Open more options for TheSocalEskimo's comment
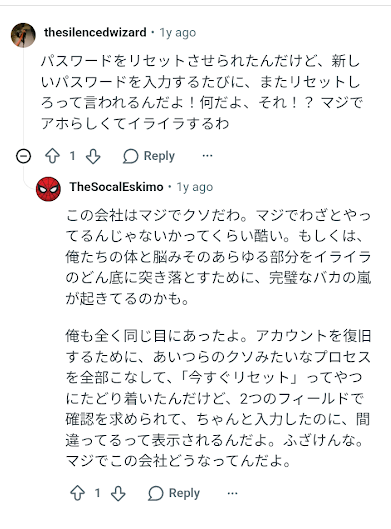Viewport: 391px width, 529px height. (232, 493)
